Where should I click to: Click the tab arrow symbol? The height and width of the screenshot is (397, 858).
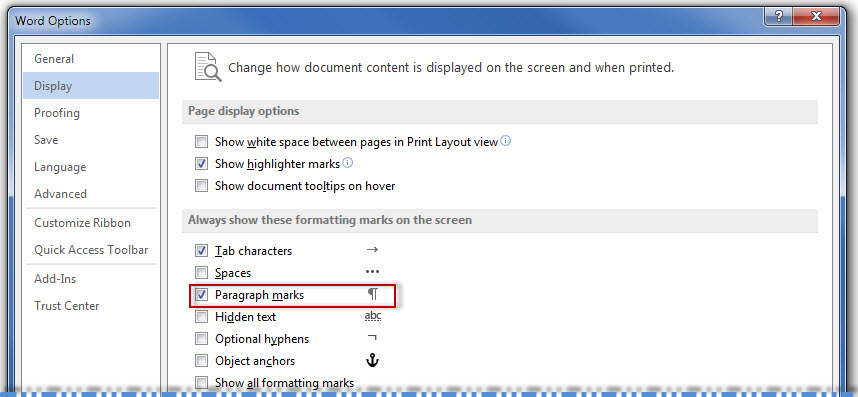[373, 250]
